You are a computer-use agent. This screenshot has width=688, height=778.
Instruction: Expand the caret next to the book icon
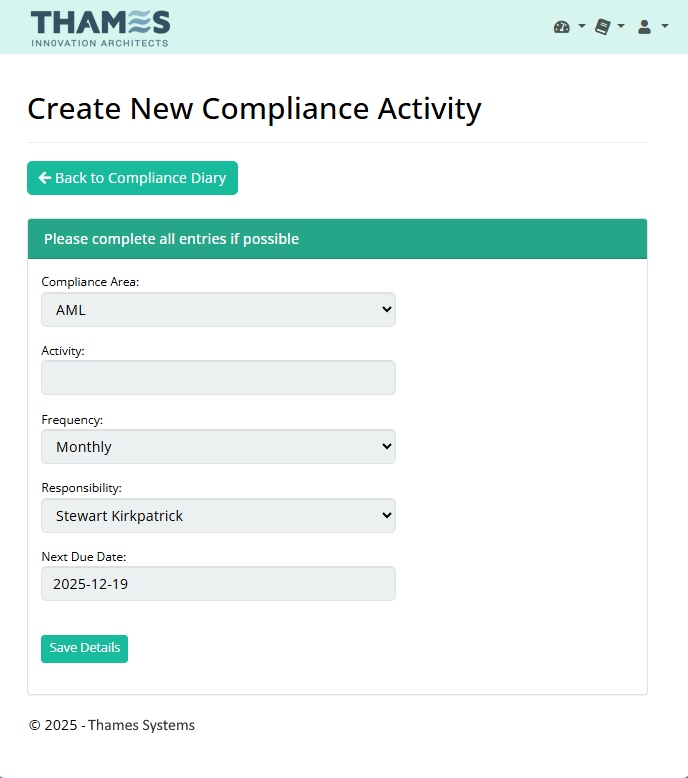pos(621,26)
